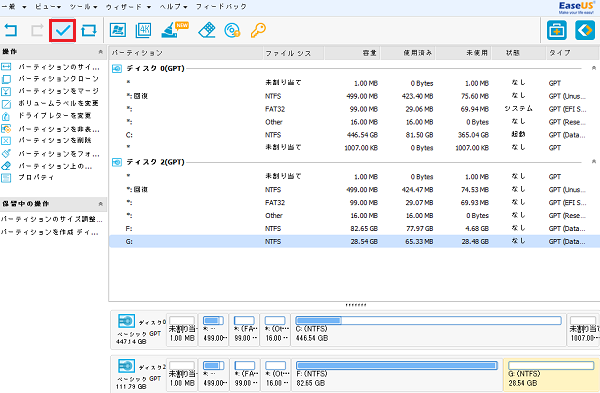Sort by the 使用済み column header
This screenshot has height=393, width=600.
point(408,53)
